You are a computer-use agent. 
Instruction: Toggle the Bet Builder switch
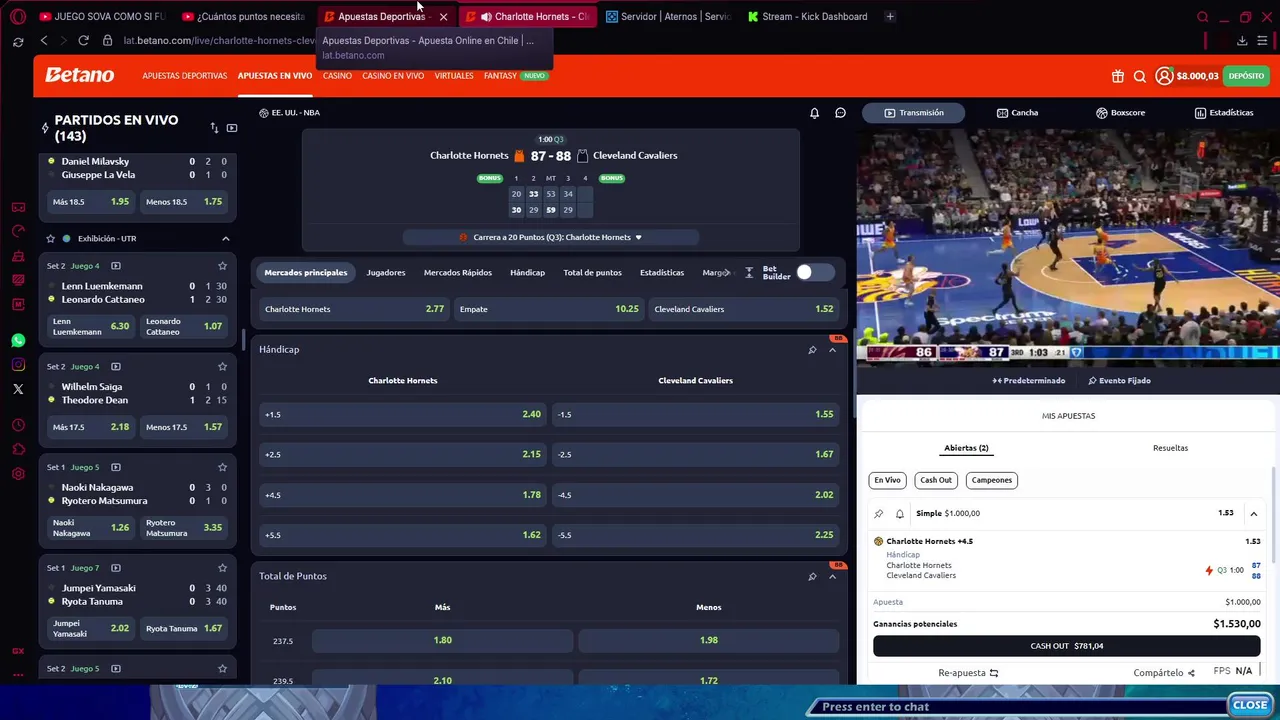point(815,272)
